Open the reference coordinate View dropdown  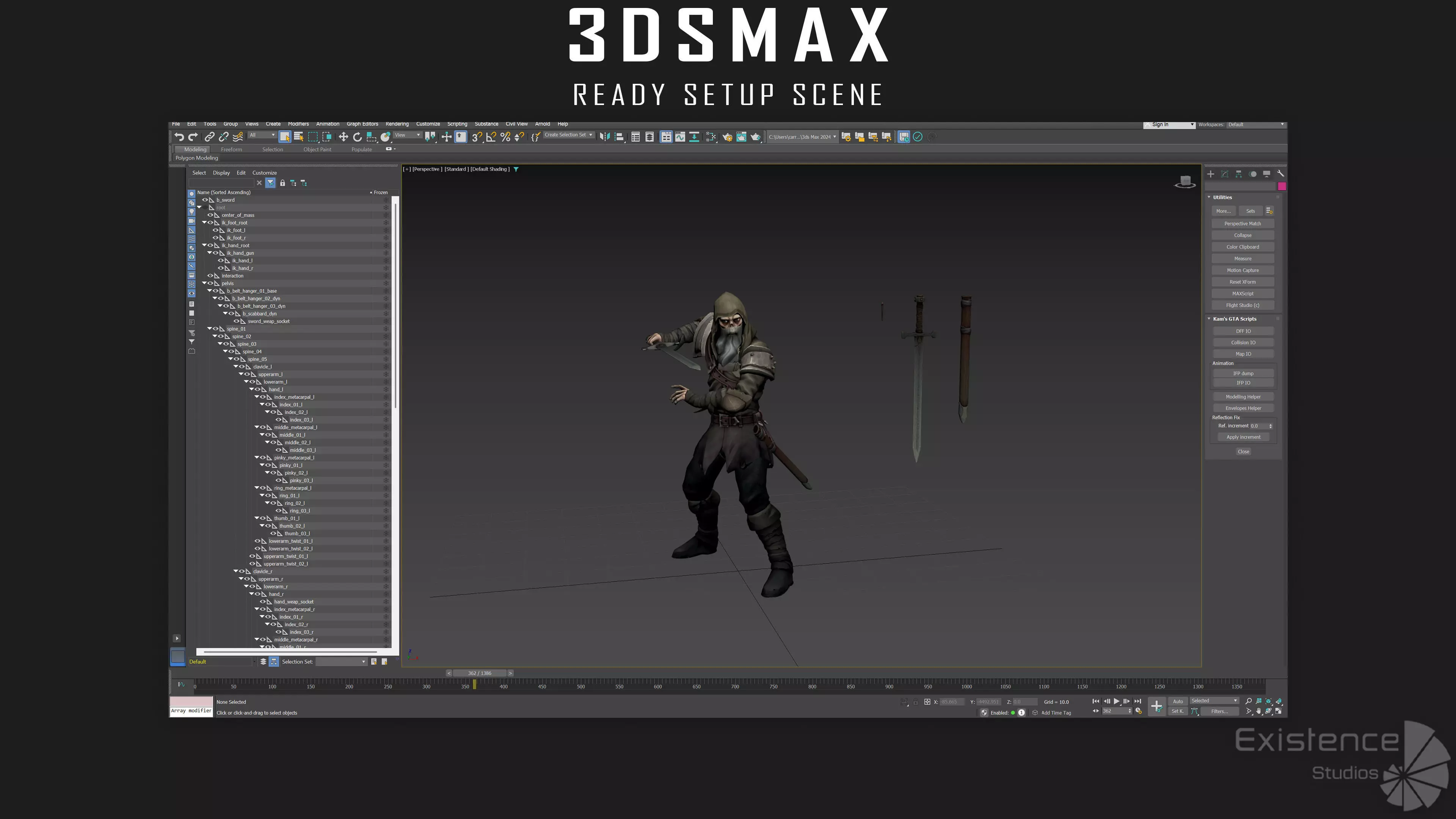pos(408,135)
